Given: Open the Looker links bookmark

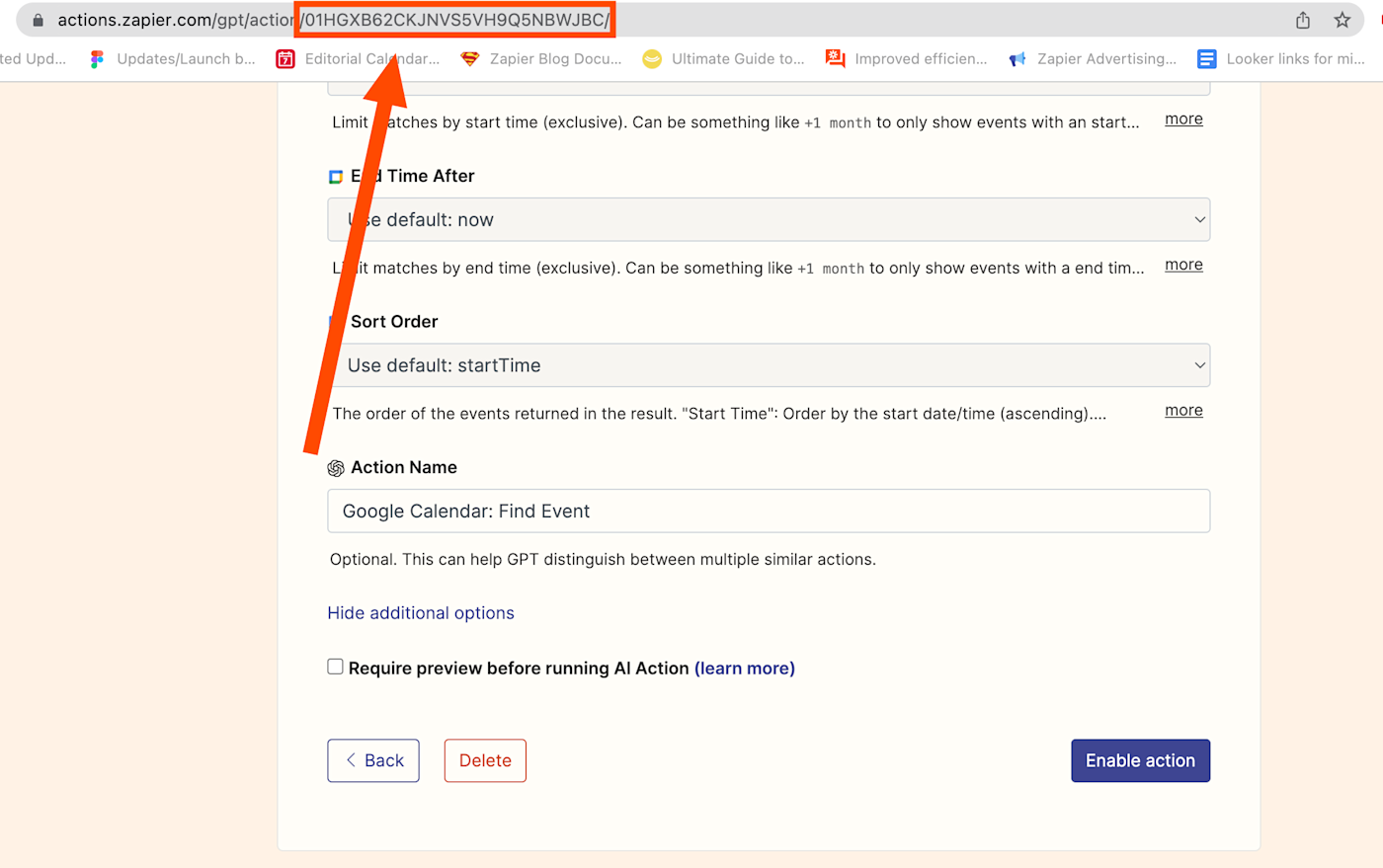Looking at the screenshot, I should tap(1281, 59).
